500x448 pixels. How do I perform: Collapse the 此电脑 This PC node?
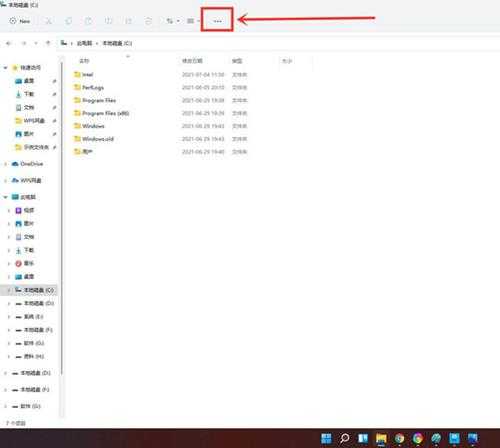click(5, 197)
